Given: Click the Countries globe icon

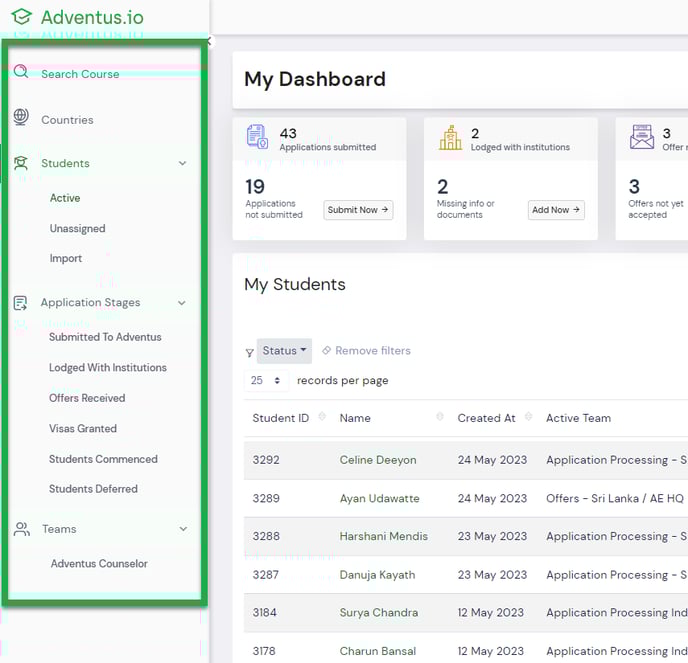Looking at the screenshot, I should [x=21, y=117].
